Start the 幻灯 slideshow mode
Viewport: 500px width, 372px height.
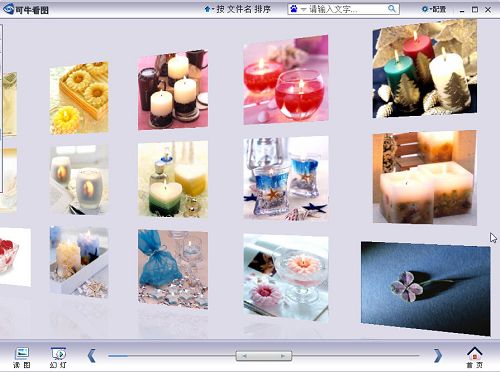(x=58, y=357)
